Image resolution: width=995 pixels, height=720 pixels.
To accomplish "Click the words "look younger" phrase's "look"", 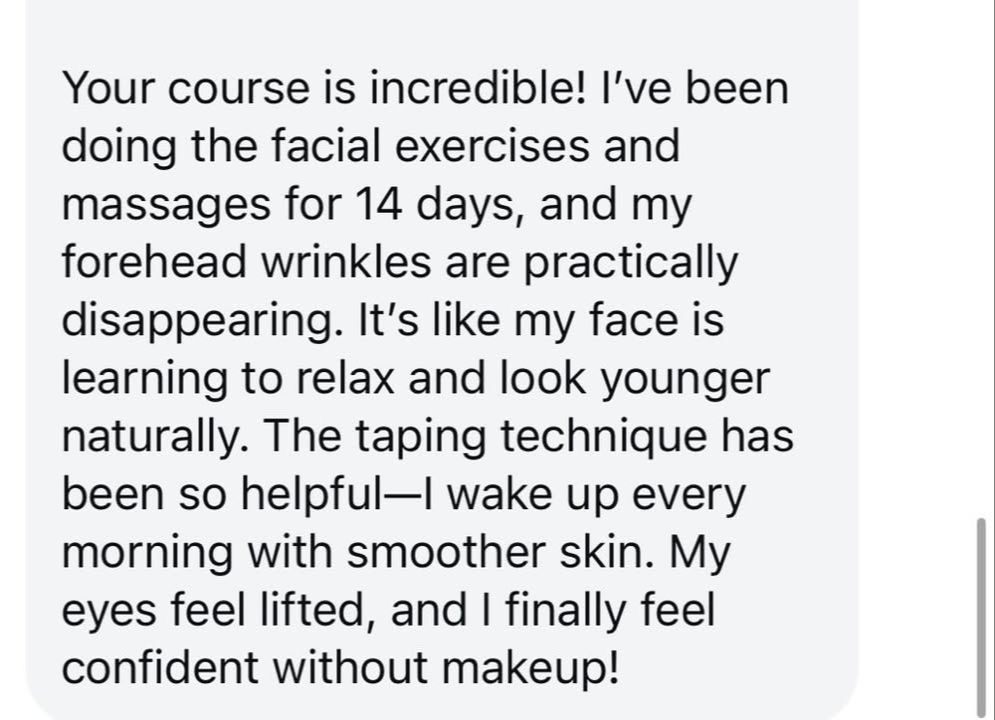I will click(543, 378).
